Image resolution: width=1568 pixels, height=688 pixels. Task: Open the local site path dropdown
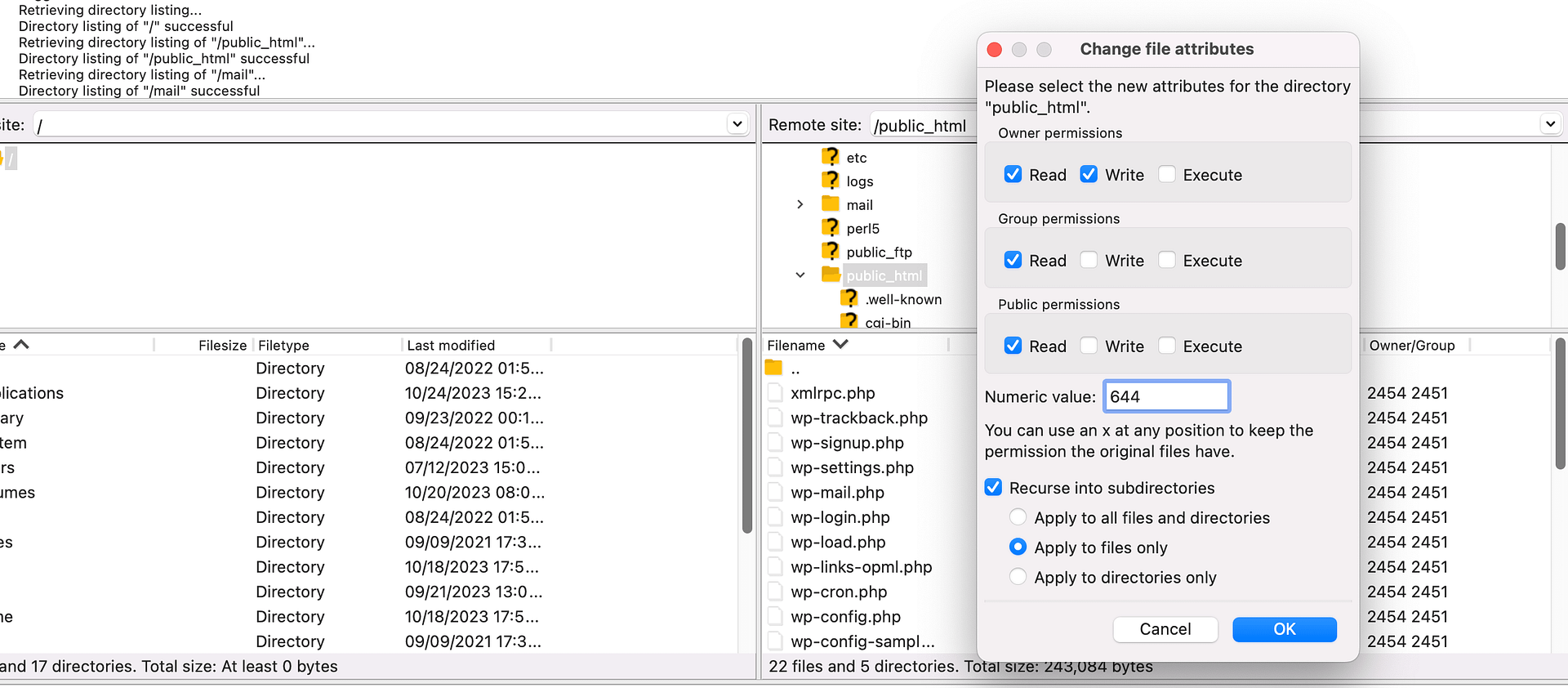[737, 124]
